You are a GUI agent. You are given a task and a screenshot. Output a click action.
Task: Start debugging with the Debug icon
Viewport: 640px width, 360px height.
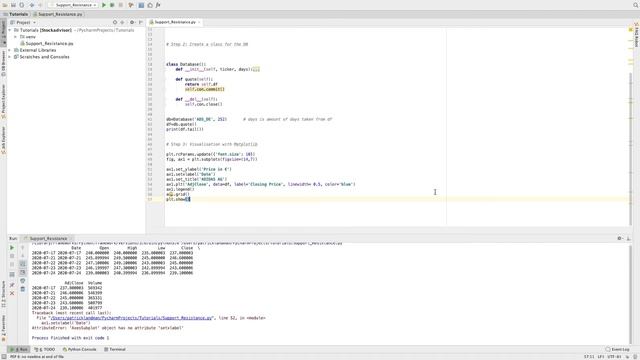pos(112,5)
